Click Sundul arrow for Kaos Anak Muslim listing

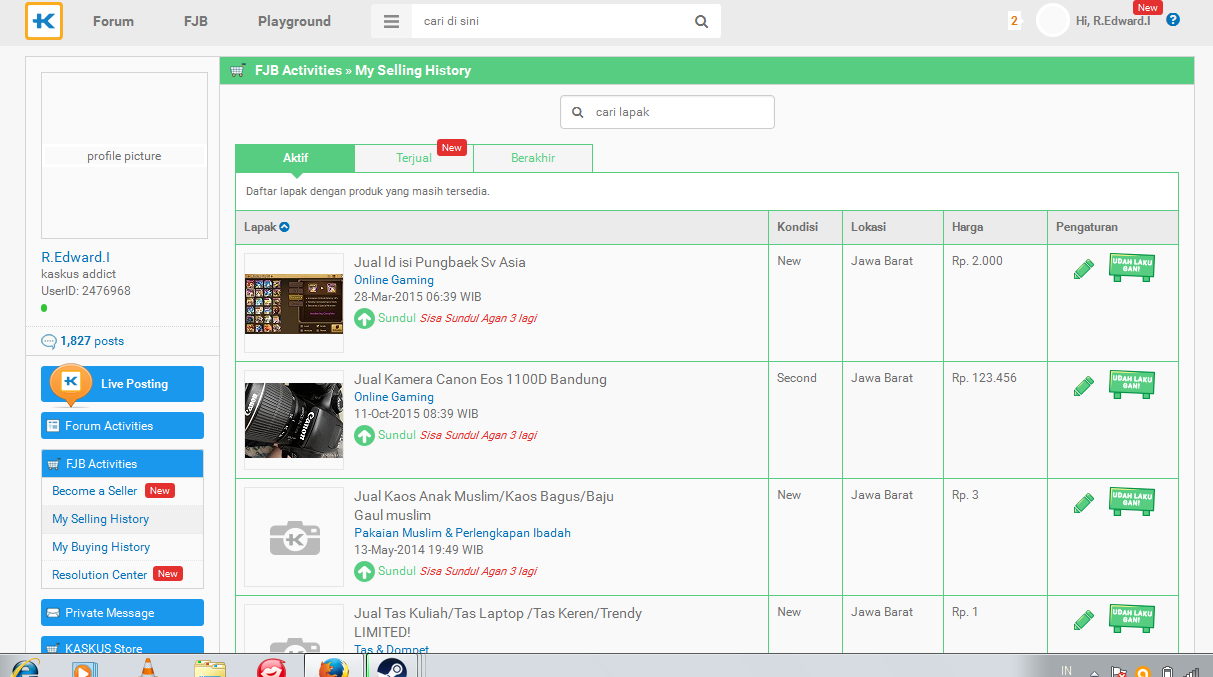point(364,572)
